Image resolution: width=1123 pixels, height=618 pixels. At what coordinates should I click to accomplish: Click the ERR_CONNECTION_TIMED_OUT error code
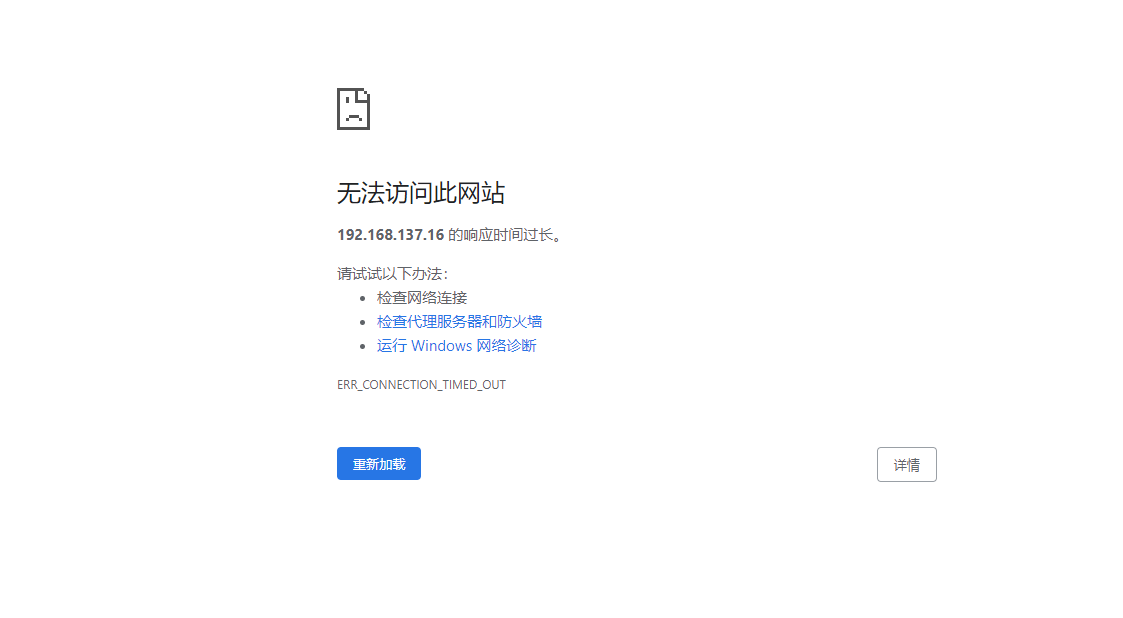tap(421, 385)
